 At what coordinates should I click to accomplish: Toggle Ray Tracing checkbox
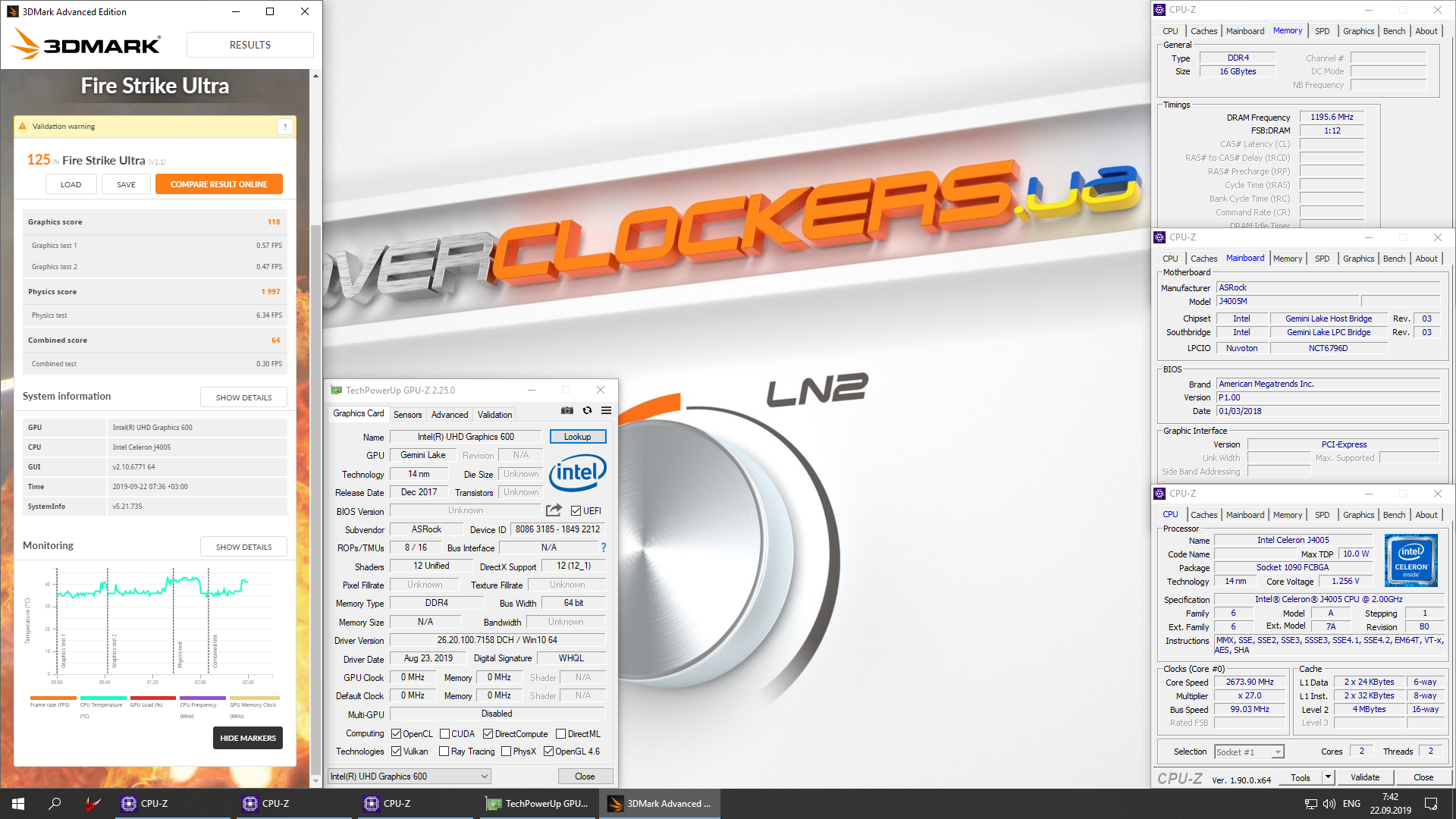coord(444,752)
